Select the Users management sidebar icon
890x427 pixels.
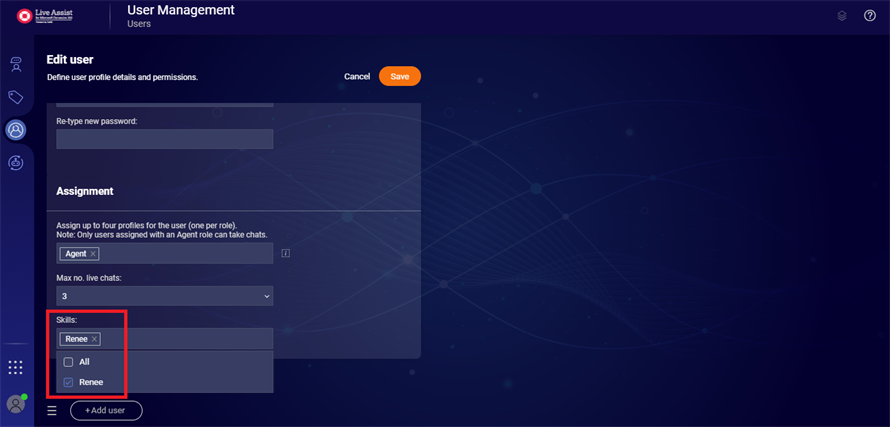pyautogui.click(x=16, y=129)
